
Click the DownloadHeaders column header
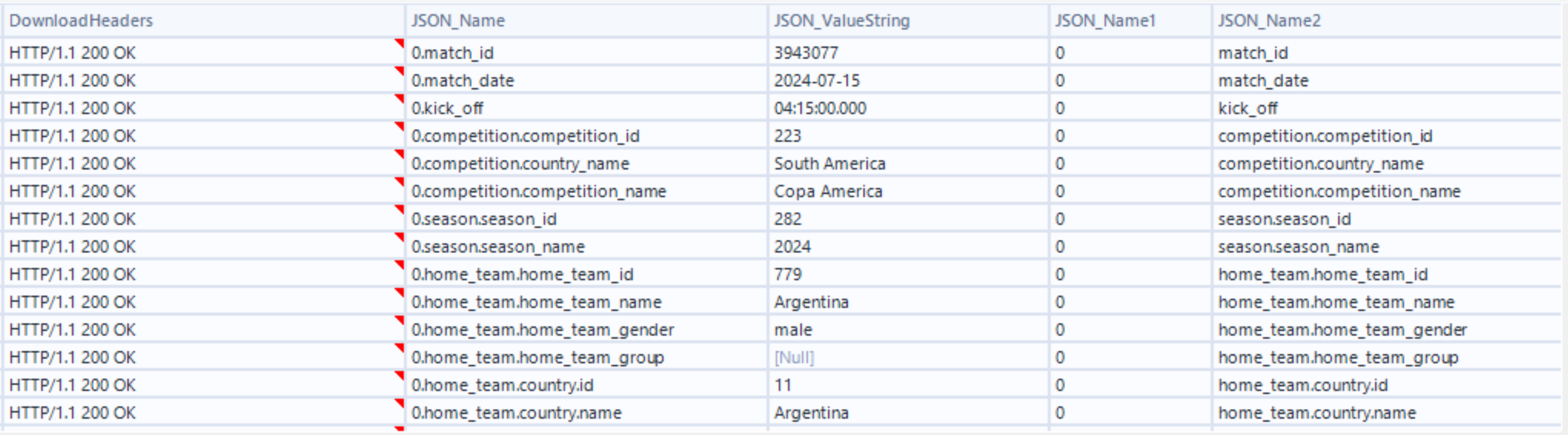[x=81, y=21]
